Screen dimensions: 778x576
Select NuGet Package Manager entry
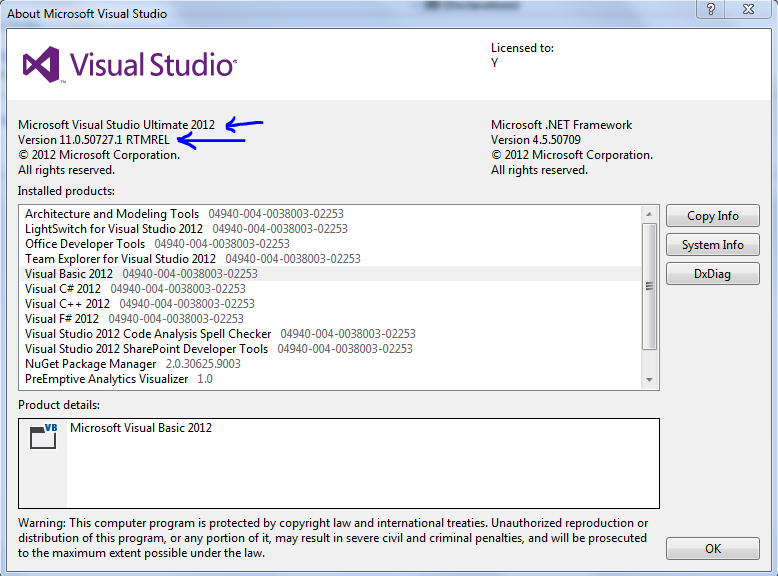[332, 364]
